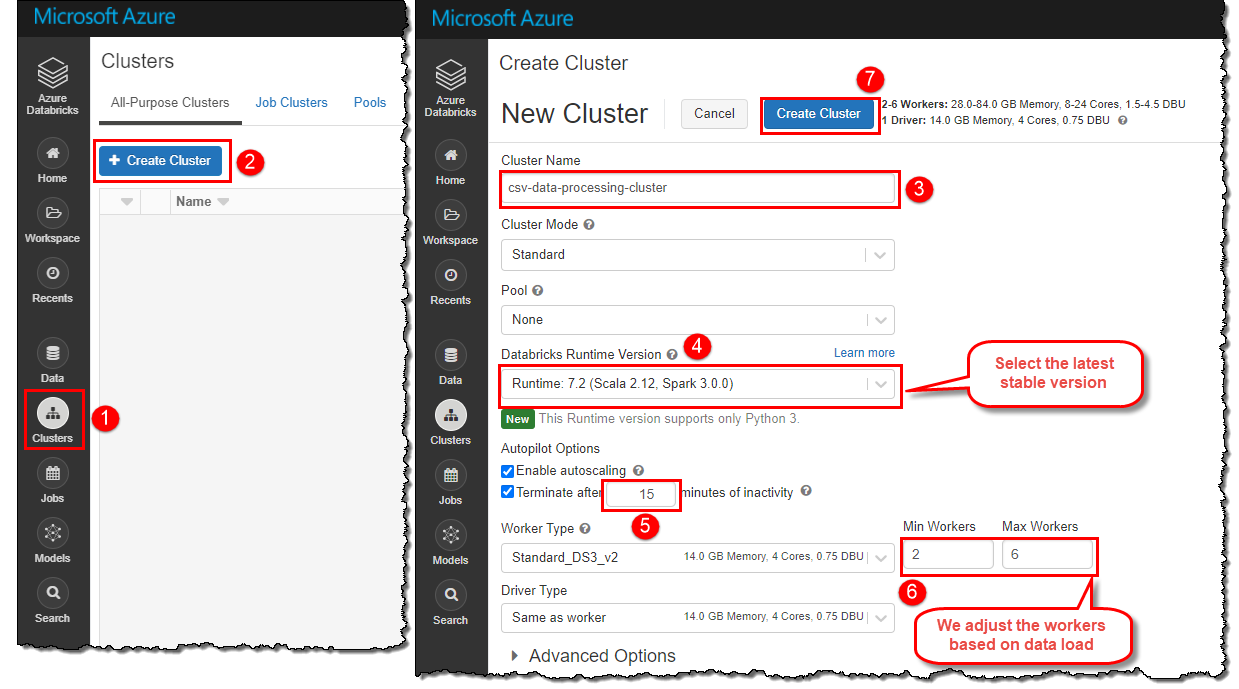Switch to Pools tab

[x=370, y=103]
